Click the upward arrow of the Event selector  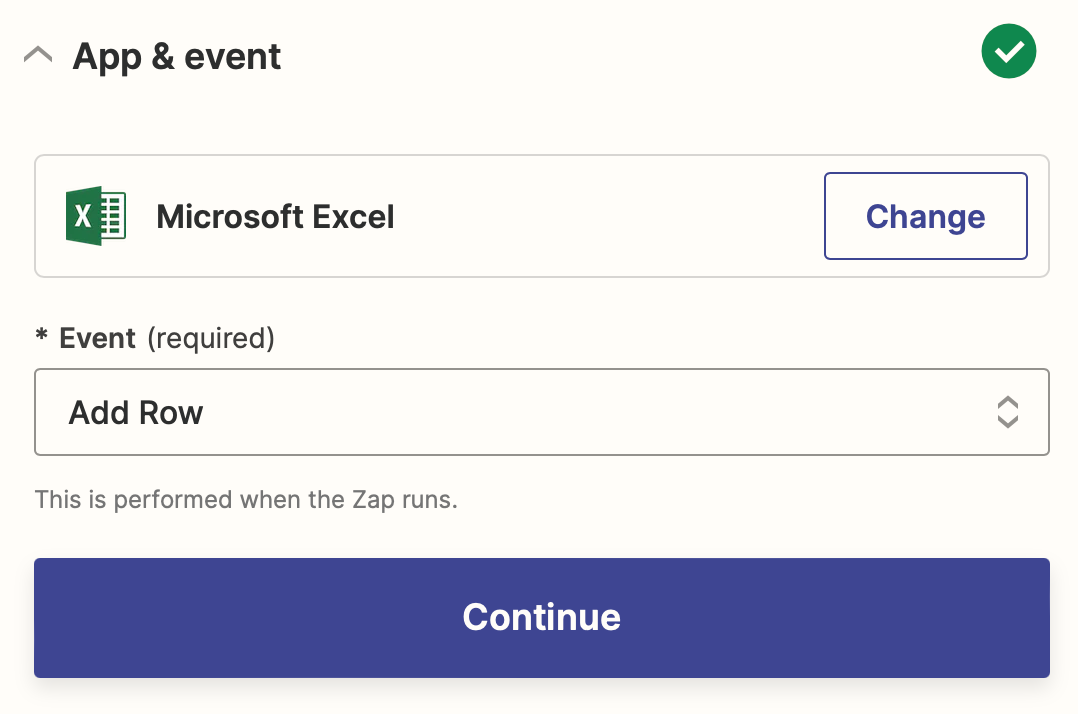coord(1007,403)
